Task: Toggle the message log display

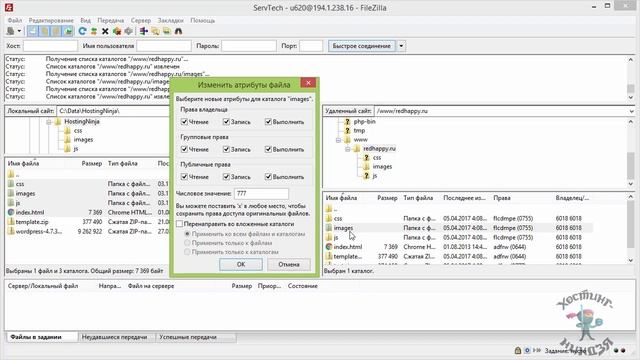Action: (33, 31)
